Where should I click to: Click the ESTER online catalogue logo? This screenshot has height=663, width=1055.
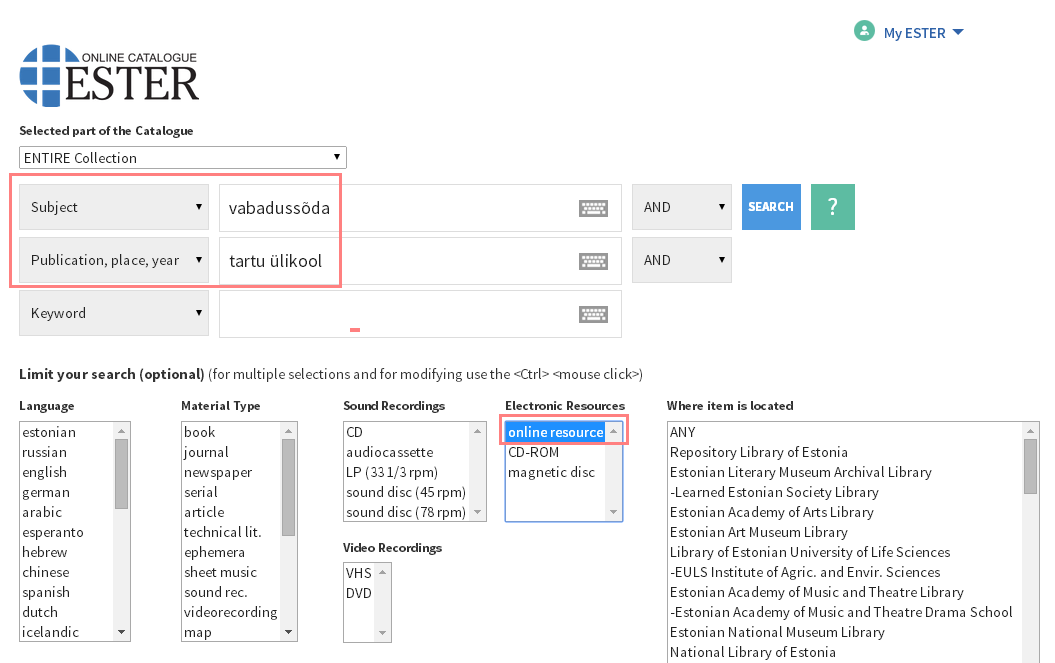(109, 76)
